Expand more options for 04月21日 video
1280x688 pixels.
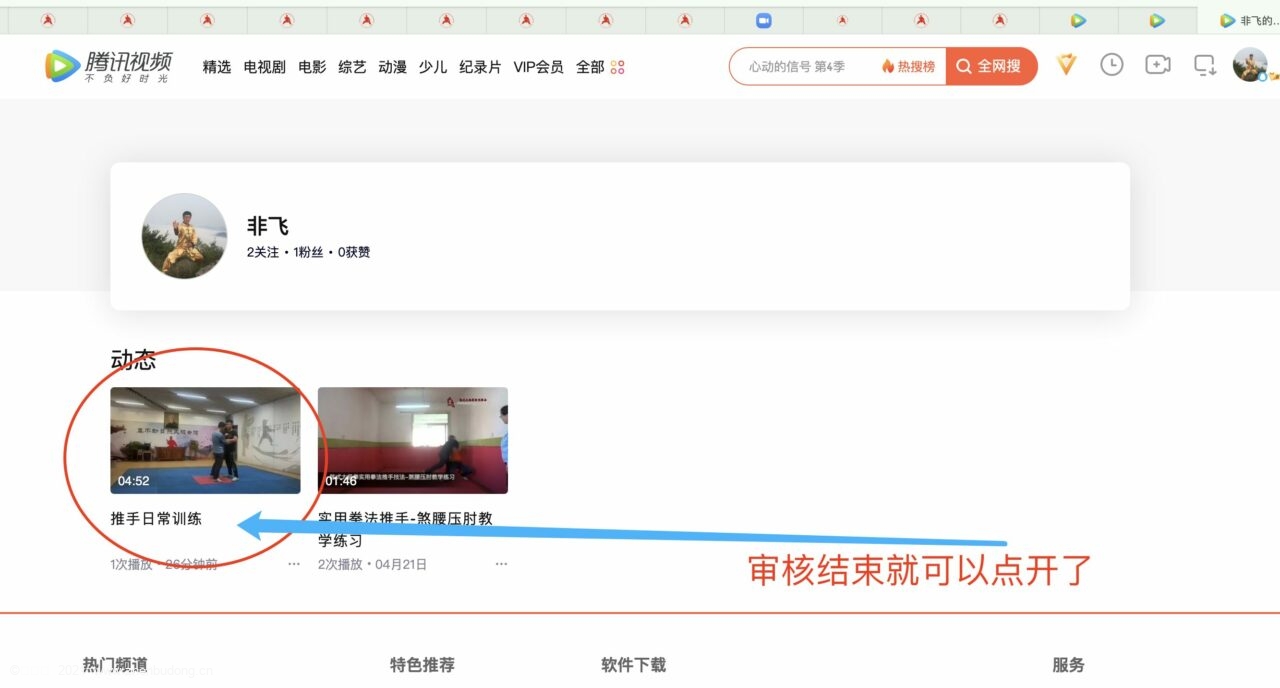[501, 564]
